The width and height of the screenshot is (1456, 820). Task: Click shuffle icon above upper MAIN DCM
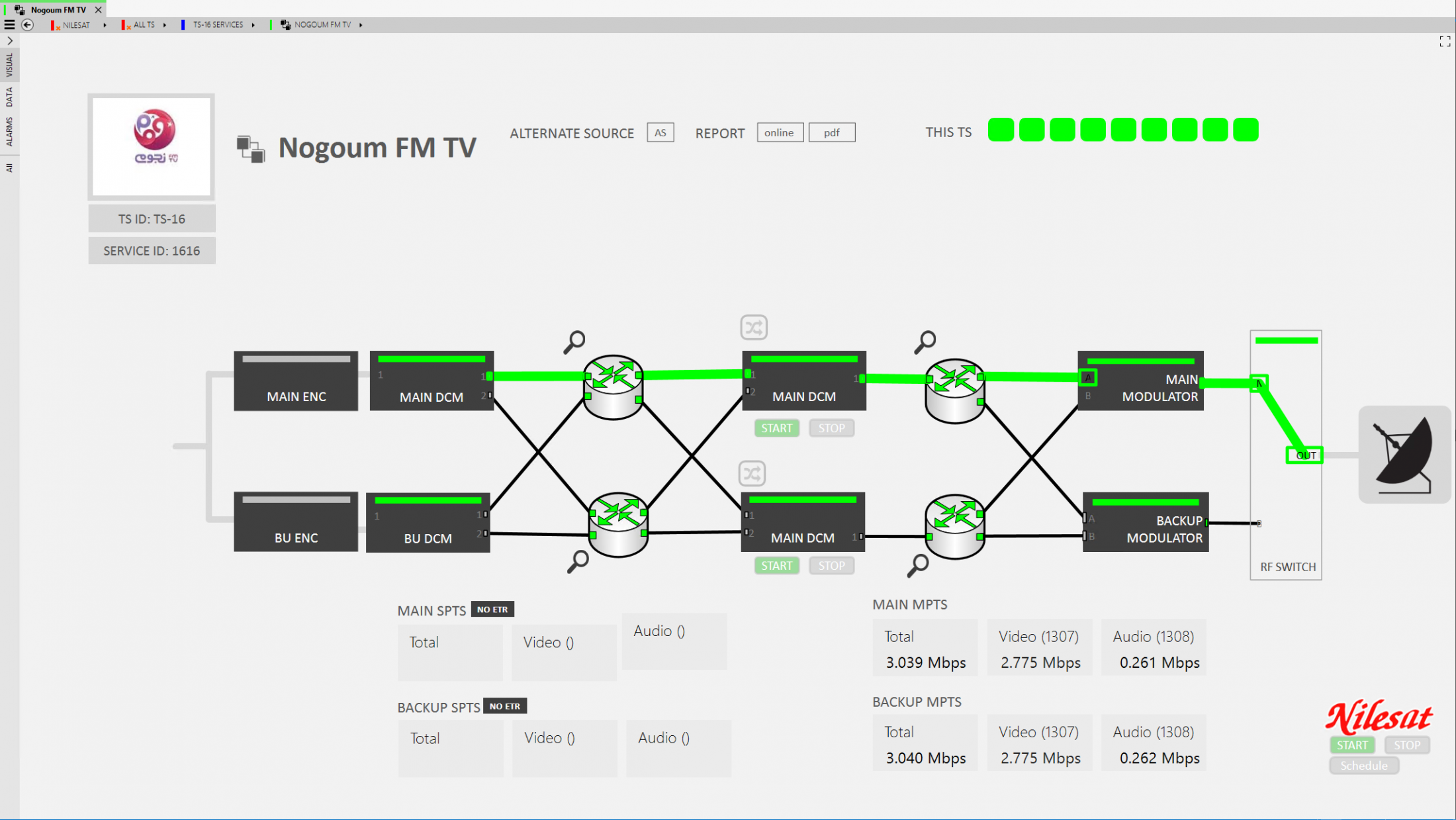point(754,328)
